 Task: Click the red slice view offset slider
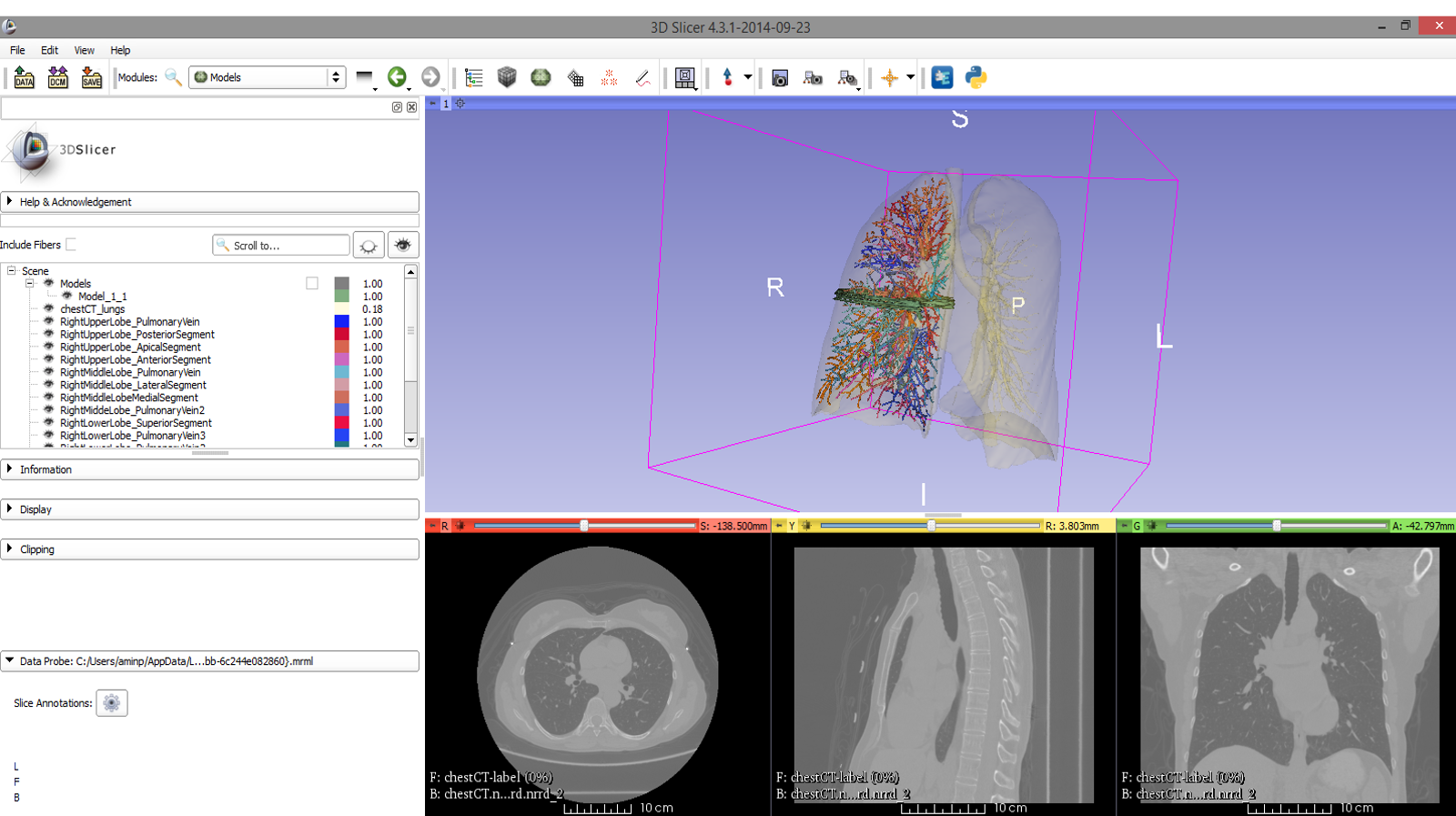click(x=584, y=526)
